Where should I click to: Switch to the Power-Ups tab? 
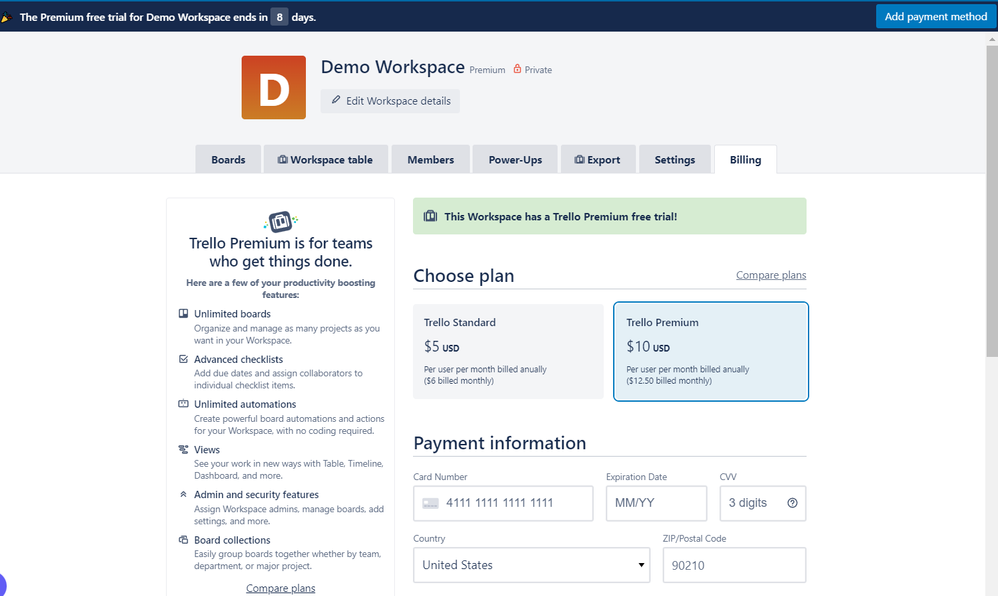514,159
